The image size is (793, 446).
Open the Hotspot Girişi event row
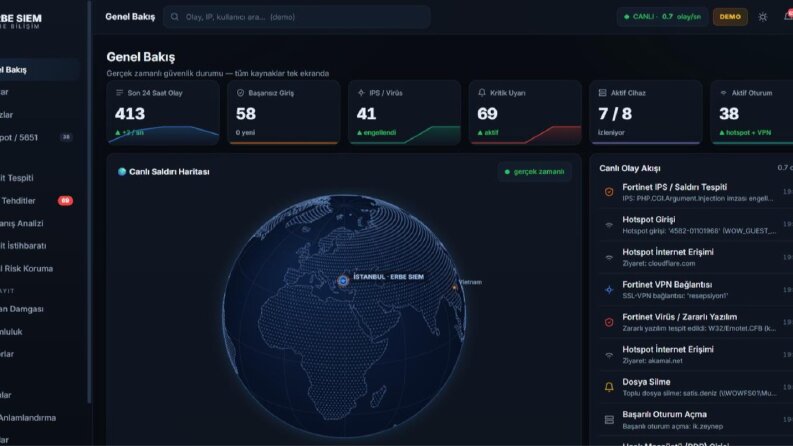[696, 225]
